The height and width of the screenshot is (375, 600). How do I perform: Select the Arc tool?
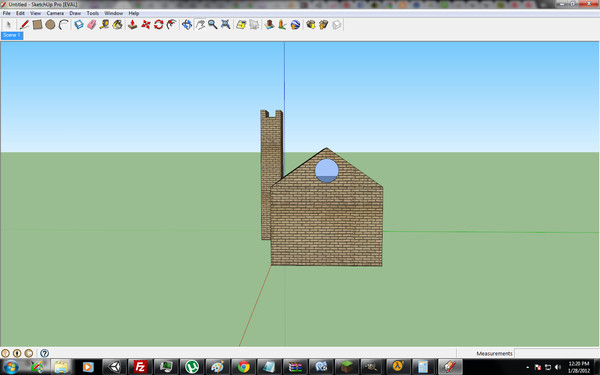point(64,25)
